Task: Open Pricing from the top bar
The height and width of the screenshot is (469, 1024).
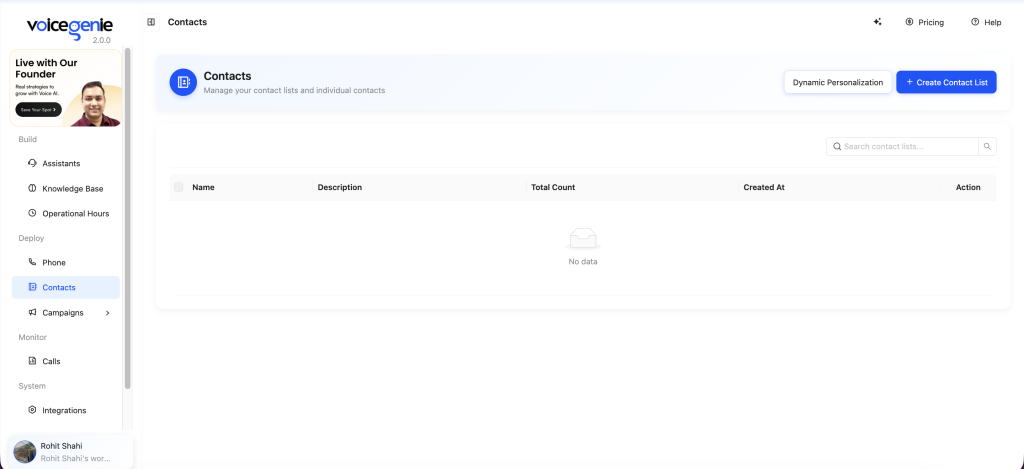Action: tap(924, 22)
